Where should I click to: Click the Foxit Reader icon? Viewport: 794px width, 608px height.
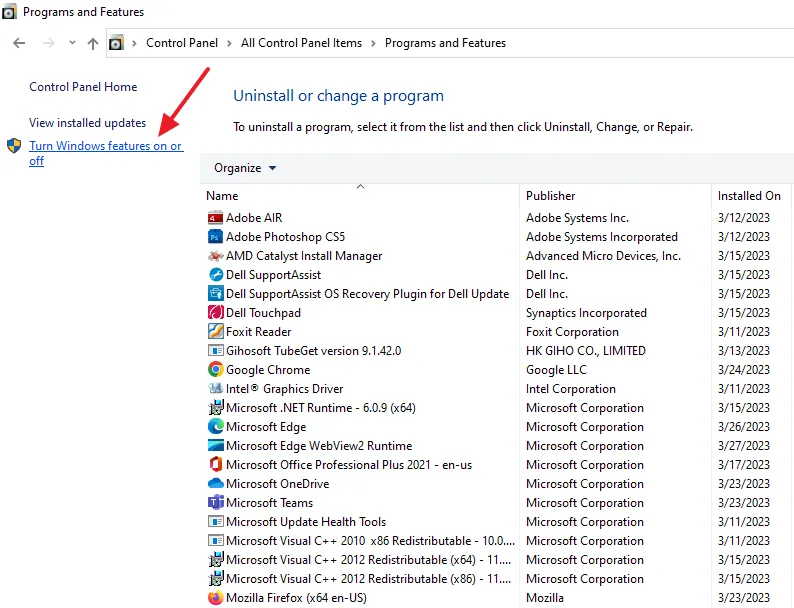click(x=215, y=332)
